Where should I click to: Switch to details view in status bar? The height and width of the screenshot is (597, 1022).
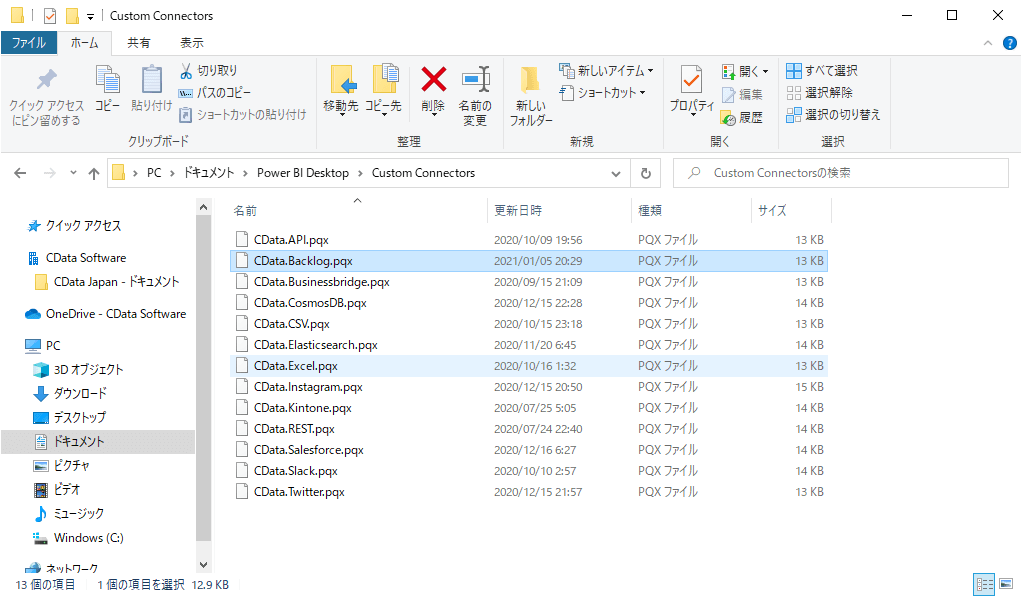coord(984,584)
